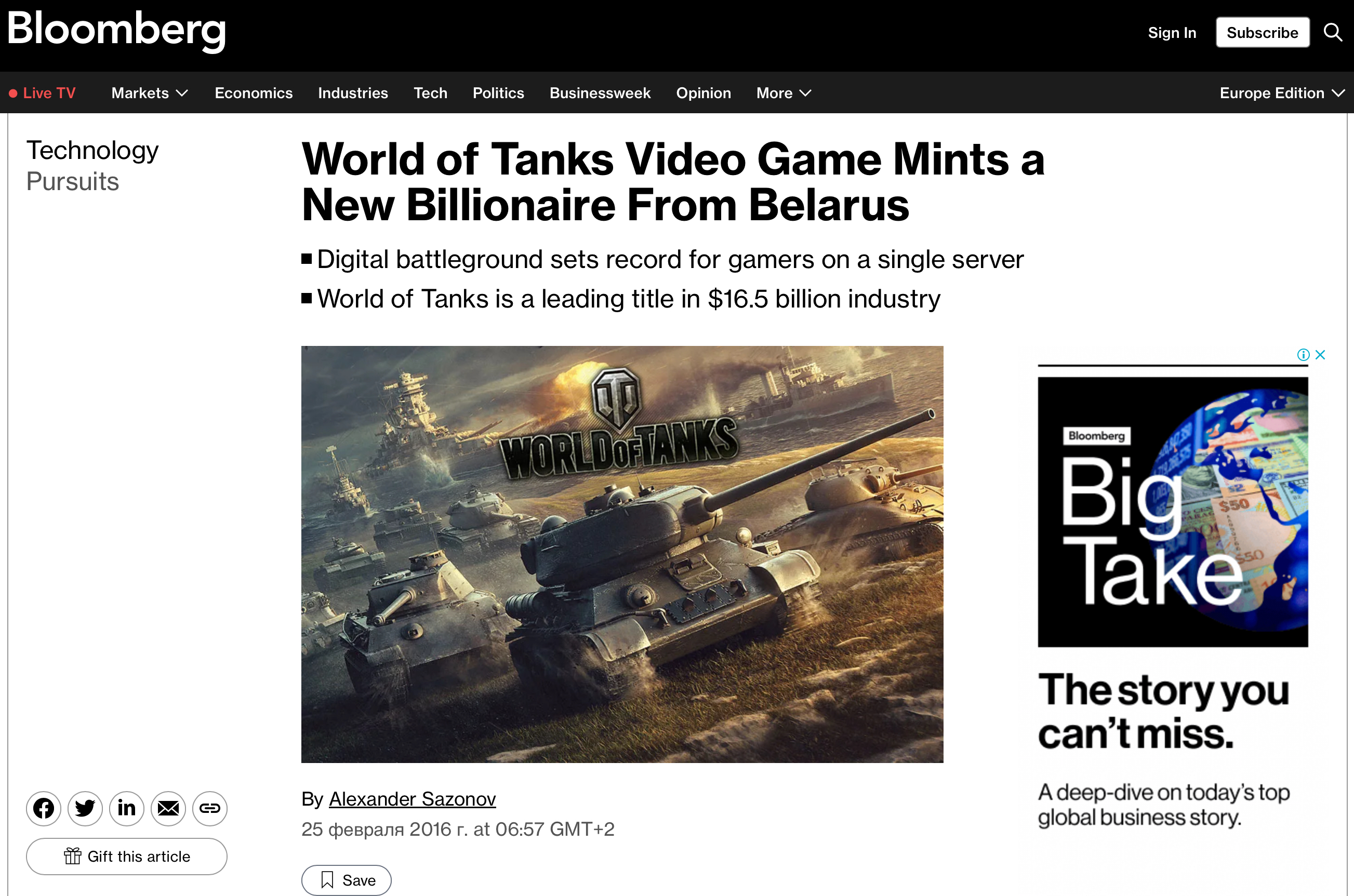Click '$16.5 billion industry' bullet
1354x896 pixels.
tap(629, 299)
